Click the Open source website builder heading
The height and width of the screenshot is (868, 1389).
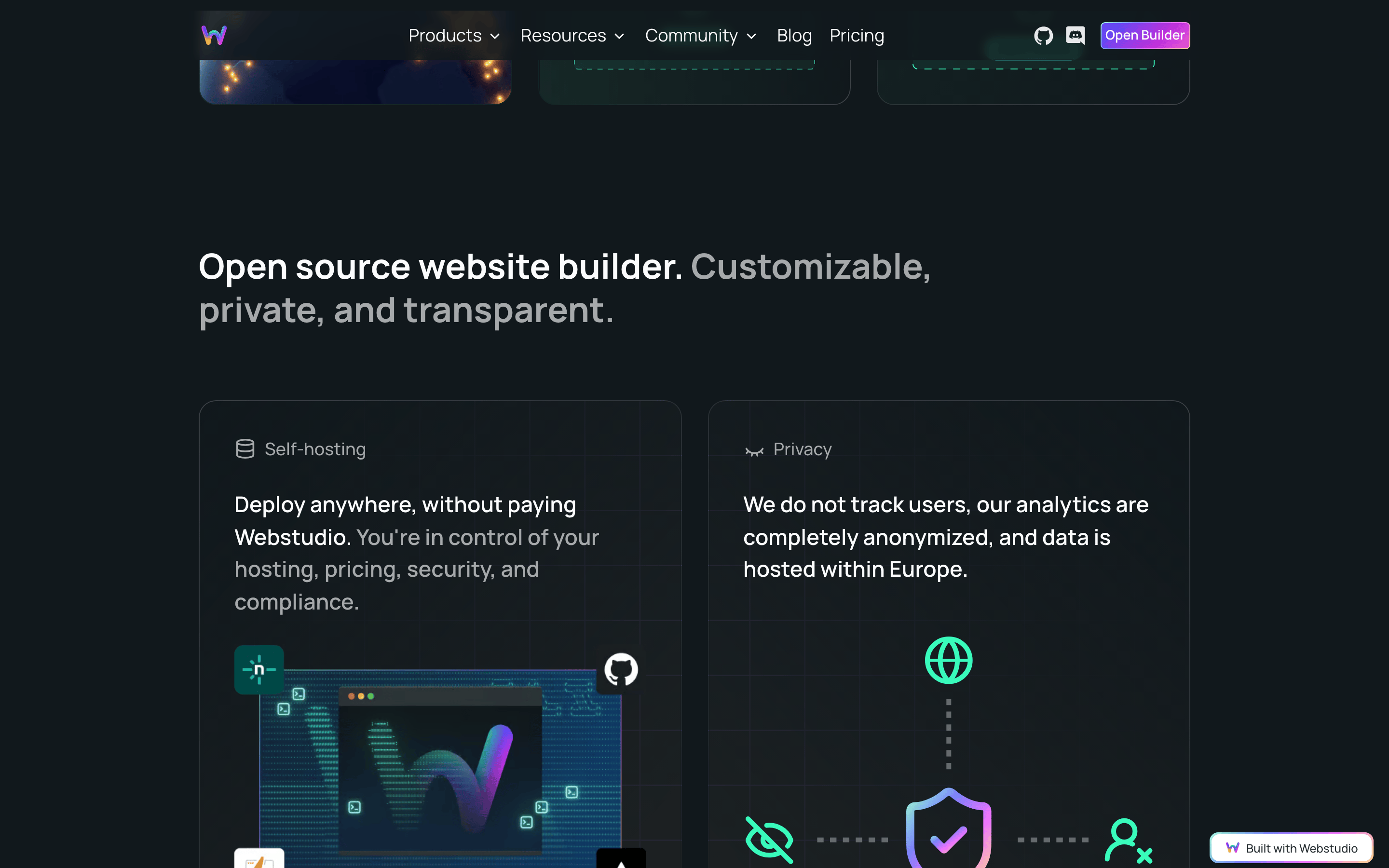(x=564, y=288)
